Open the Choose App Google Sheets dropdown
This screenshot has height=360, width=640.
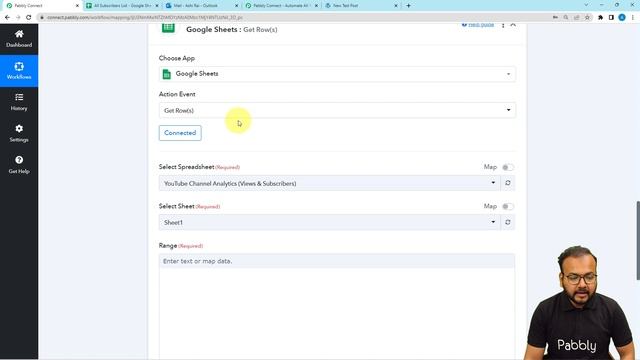(337, 74)
